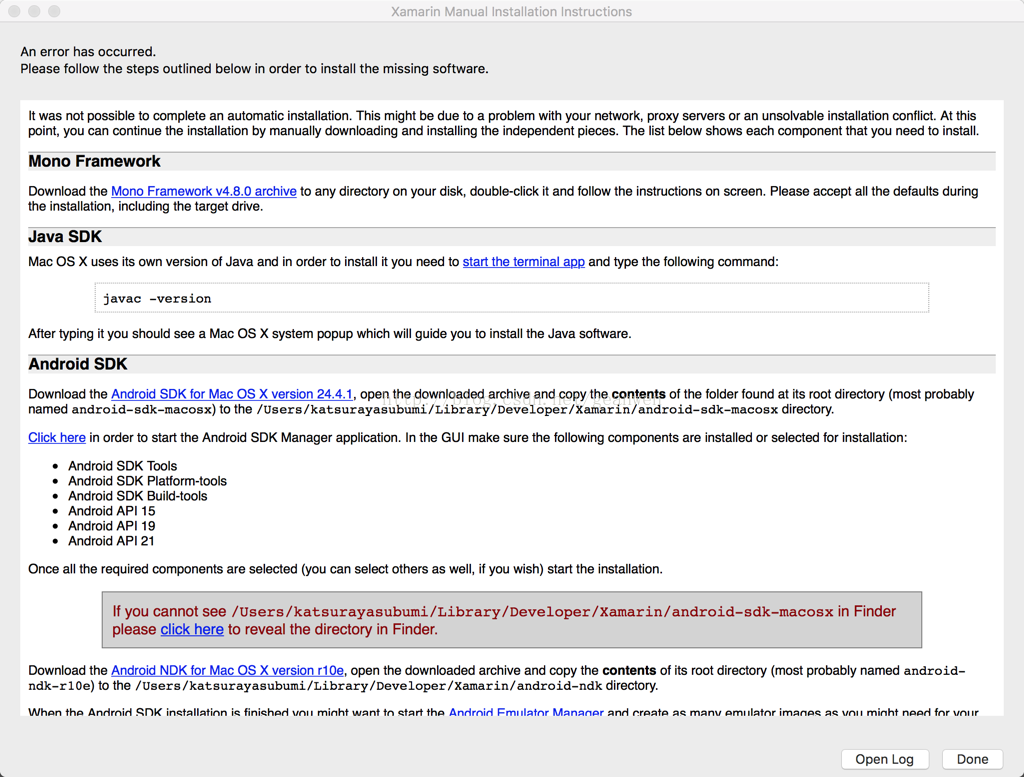The width and height of the screenshot is (1024, 777).
Task: Click the 'Android SDK Tools' list item
Action: pyautogui.click(x=123, y=466)
